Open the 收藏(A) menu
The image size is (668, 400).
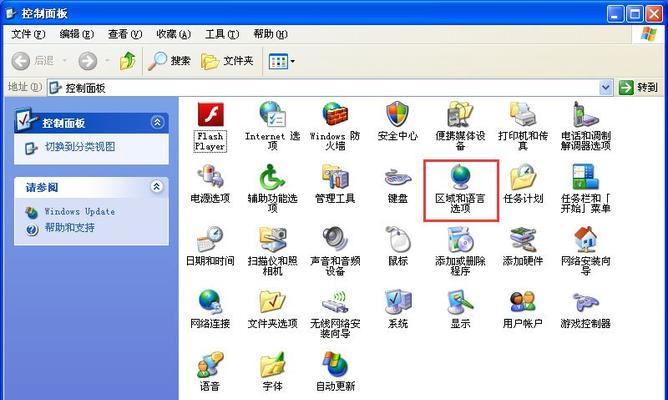173,34
